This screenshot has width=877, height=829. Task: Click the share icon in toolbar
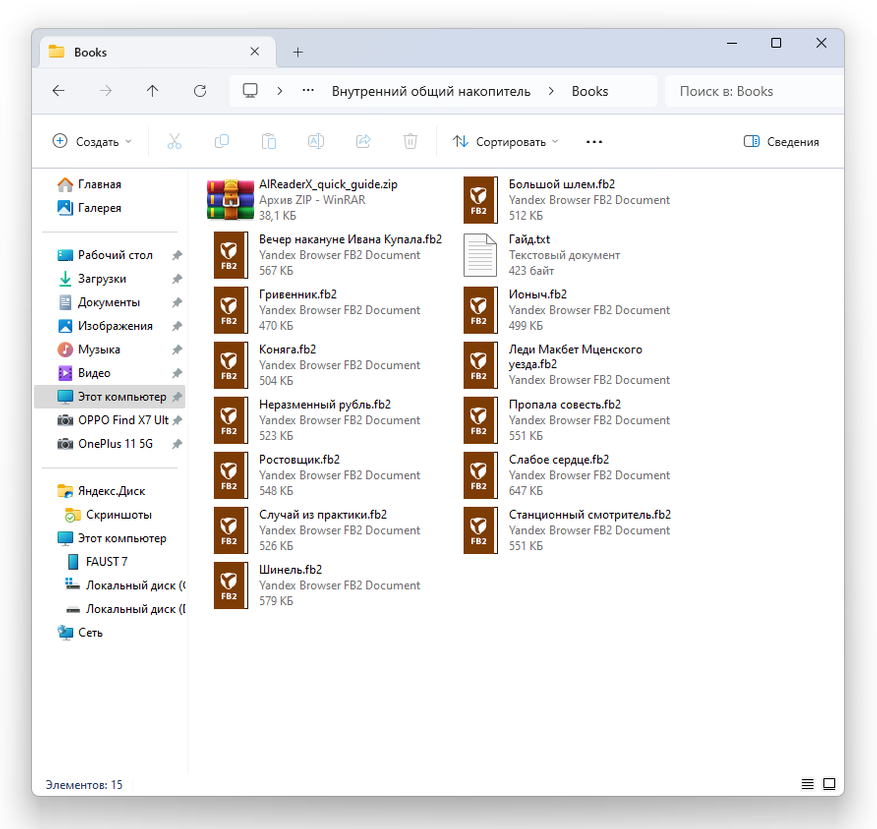point(363,142)
